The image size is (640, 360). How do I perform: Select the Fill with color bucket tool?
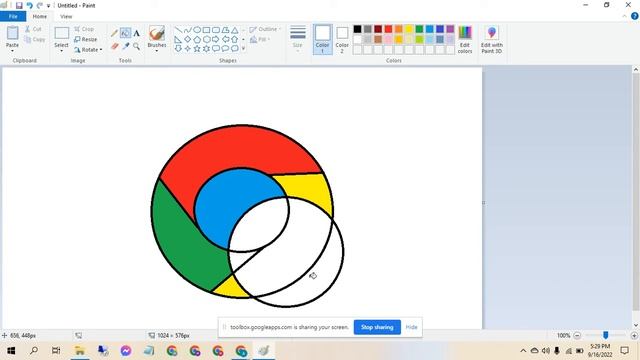(125, 33)
